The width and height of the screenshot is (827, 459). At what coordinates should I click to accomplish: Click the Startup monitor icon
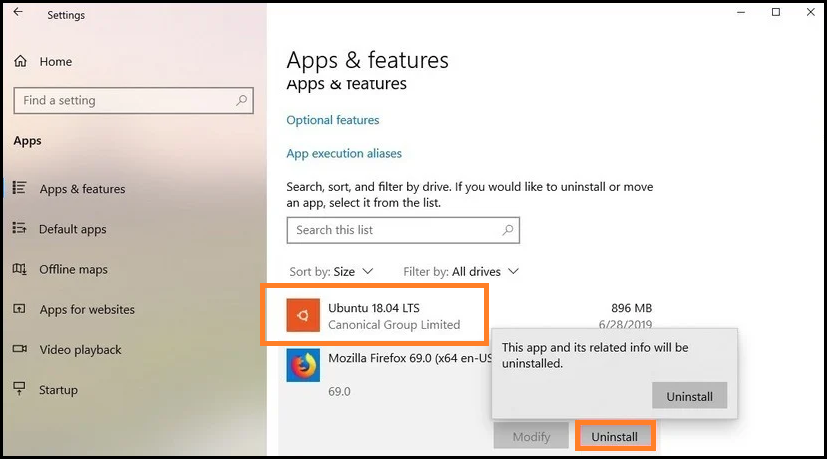tap(20, 389)
